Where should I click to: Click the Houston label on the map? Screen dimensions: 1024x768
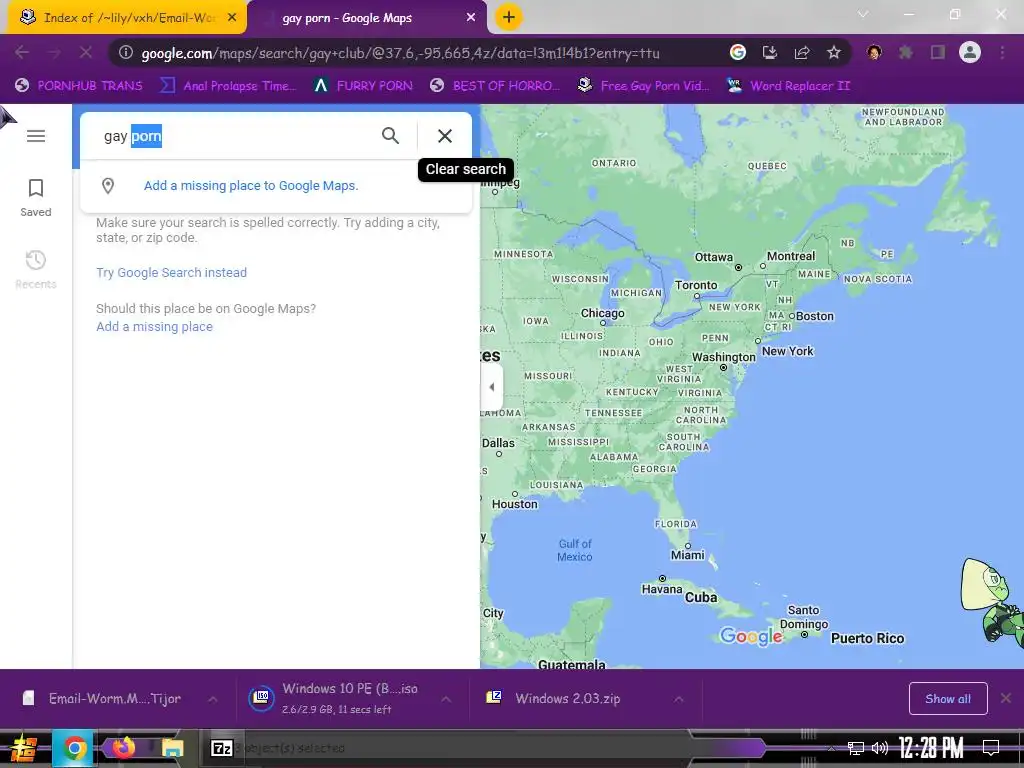[x=515, y=504]
